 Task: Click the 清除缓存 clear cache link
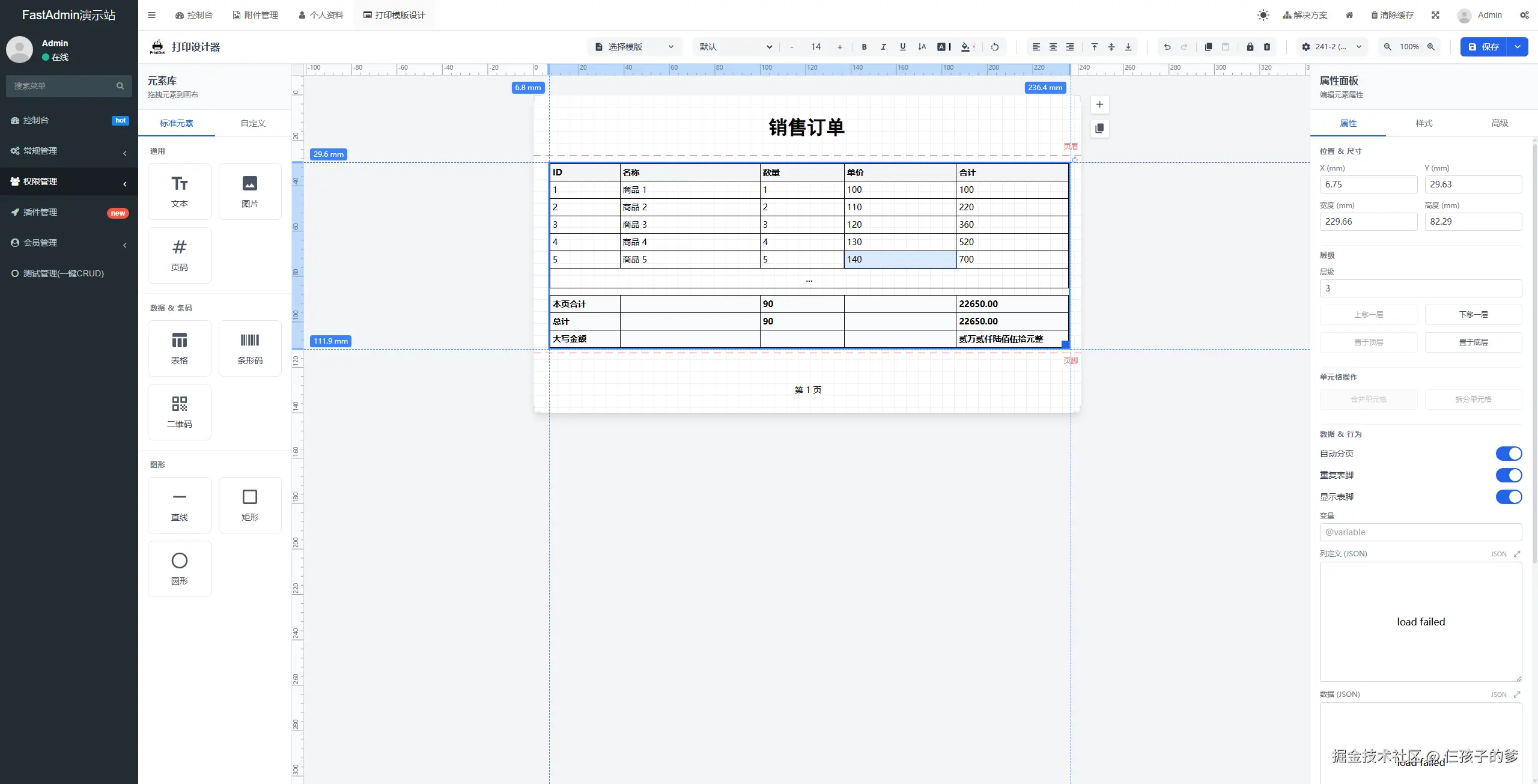(1393, 14)
